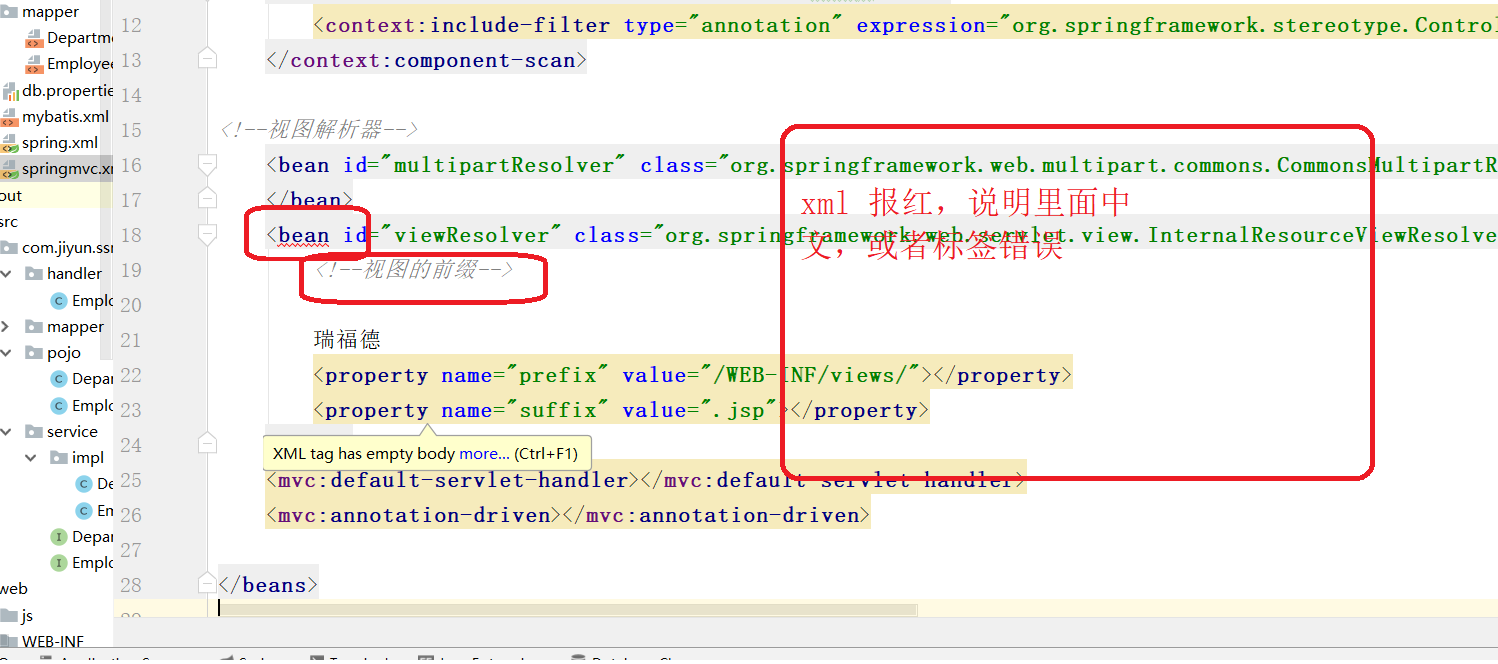1498x664 pixels.
Task: Fold the multipartResolver bean at line 16
Action: pos(207,165)
